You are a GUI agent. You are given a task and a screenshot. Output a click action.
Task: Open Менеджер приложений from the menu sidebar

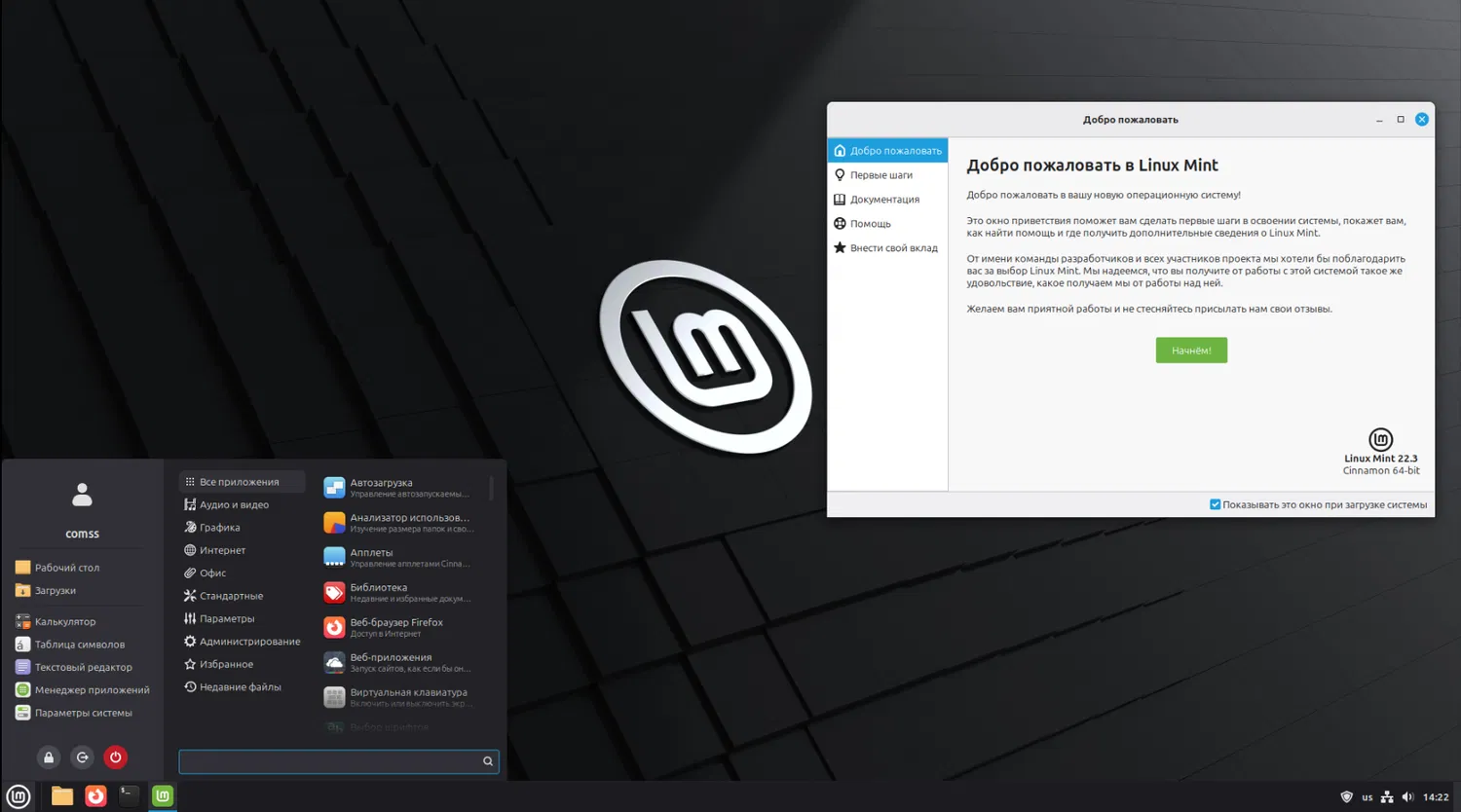(83, 690)
